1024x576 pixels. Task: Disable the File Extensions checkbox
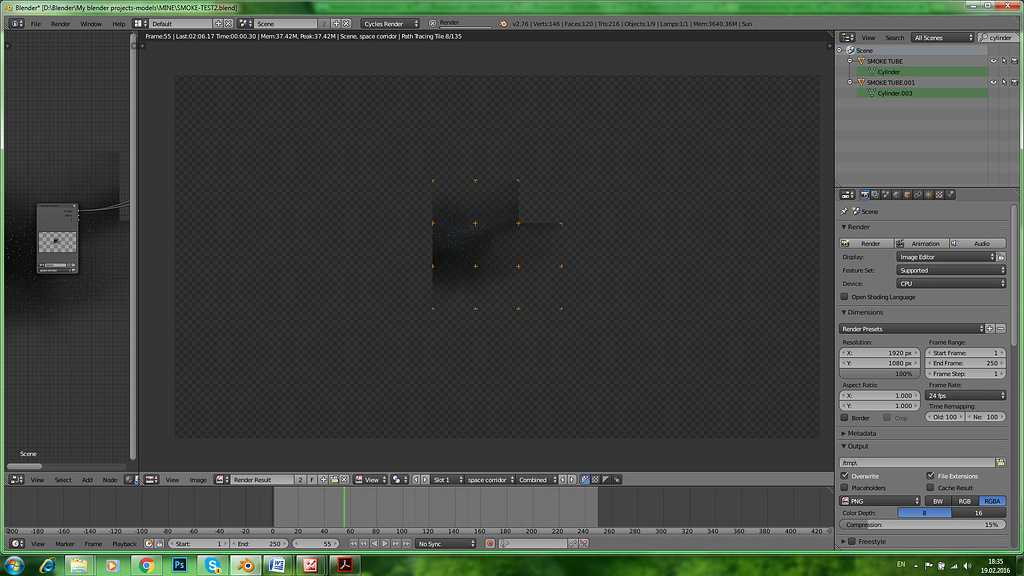[930, 476]
